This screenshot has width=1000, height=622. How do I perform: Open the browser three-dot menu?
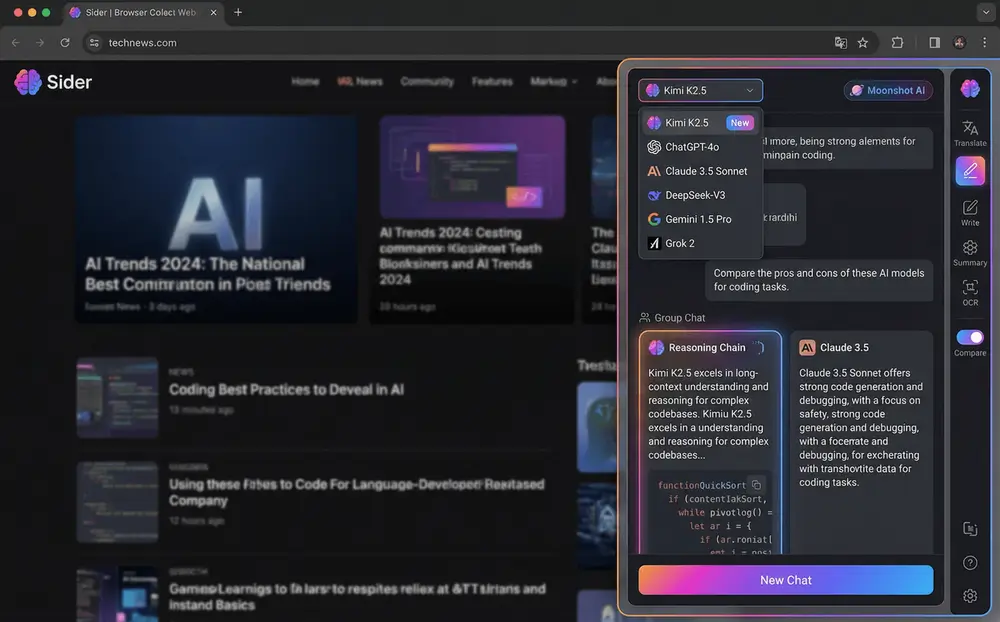click(985, 43)
